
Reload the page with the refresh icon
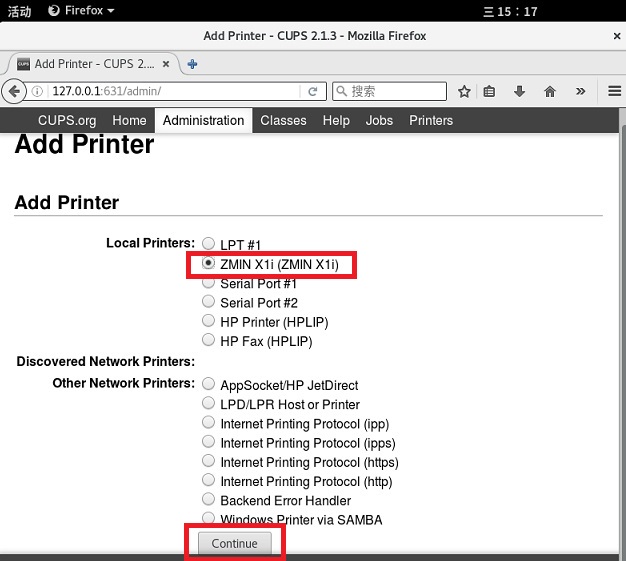point(313,91)
